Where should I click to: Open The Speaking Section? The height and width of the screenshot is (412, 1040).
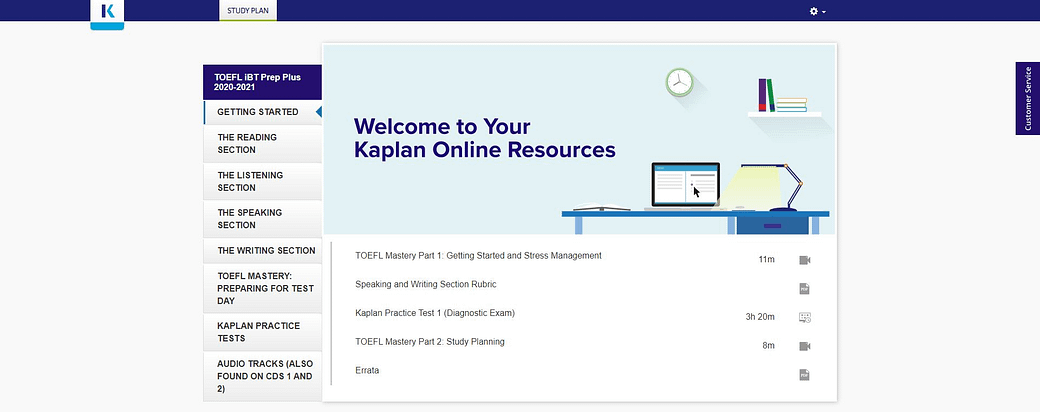263,219
